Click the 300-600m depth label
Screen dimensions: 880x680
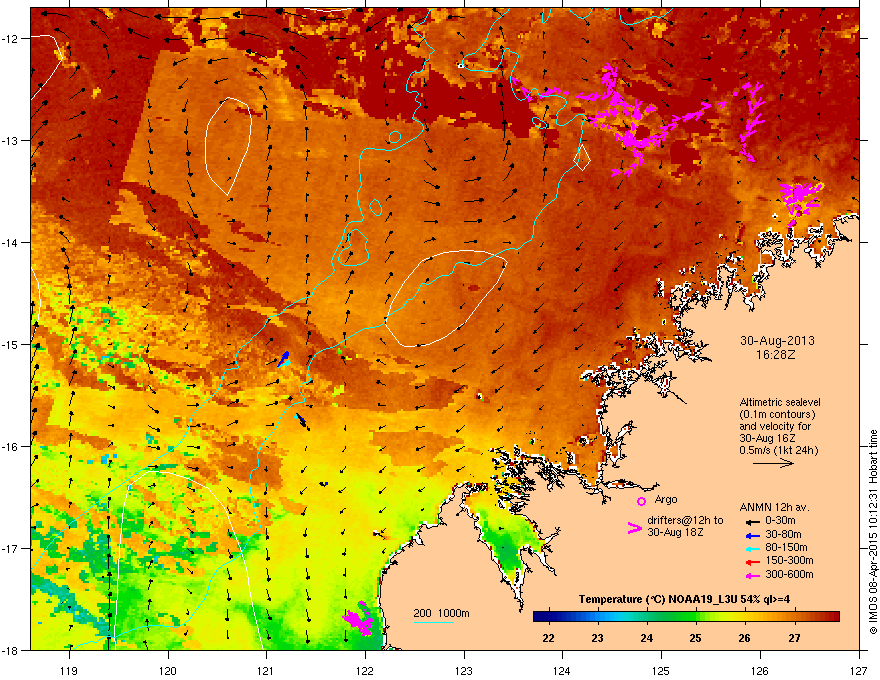click(x=789, y=575)
